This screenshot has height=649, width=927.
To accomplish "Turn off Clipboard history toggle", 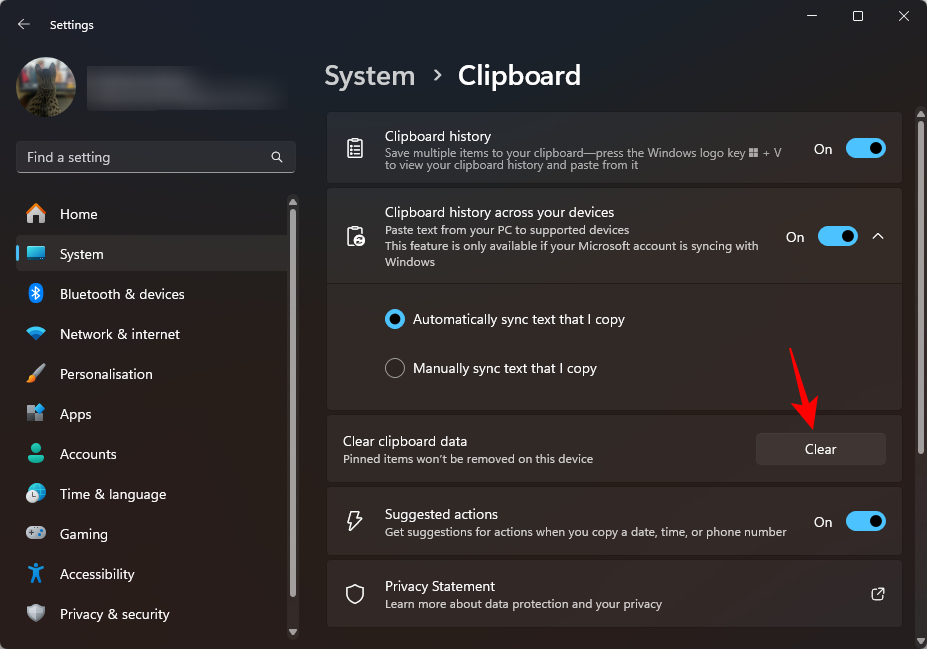I will [x=865, y=149].
